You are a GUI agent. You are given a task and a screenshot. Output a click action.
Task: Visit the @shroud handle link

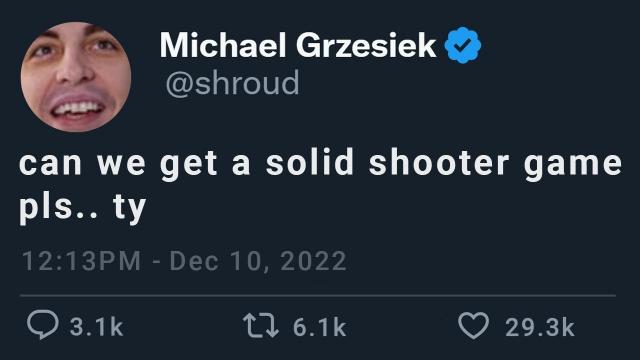[232, 83]
